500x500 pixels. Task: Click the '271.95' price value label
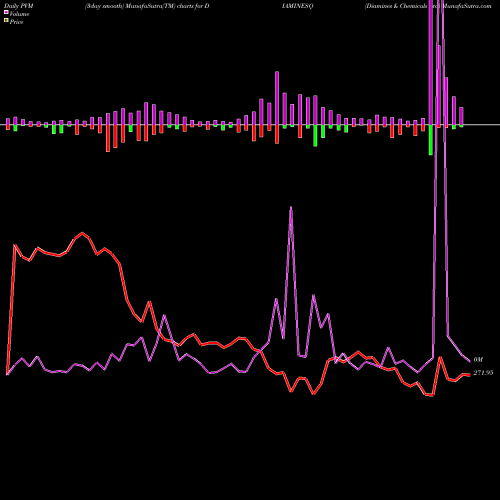483,373
